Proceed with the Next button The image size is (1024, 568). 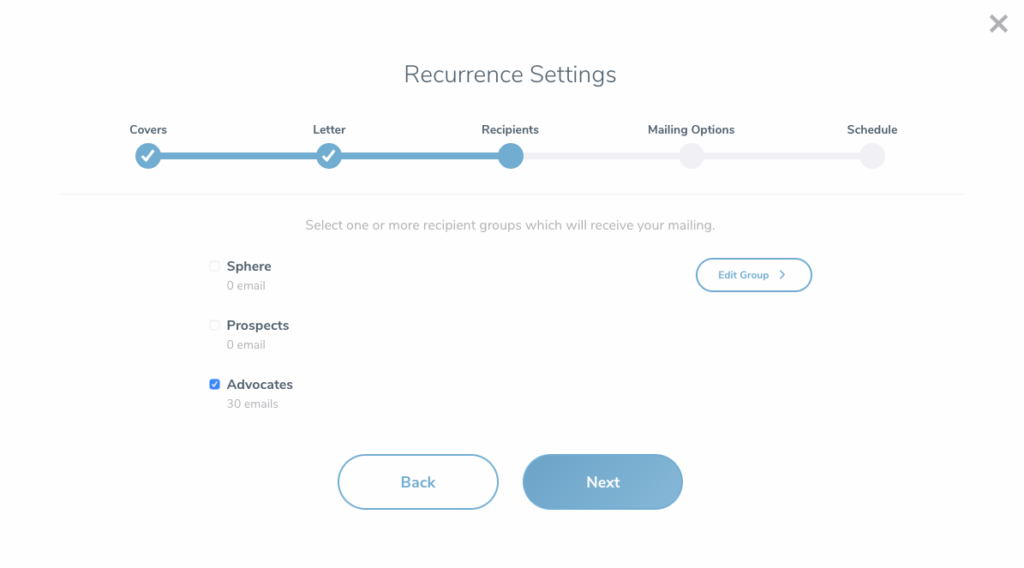click(x=602, y=482)
